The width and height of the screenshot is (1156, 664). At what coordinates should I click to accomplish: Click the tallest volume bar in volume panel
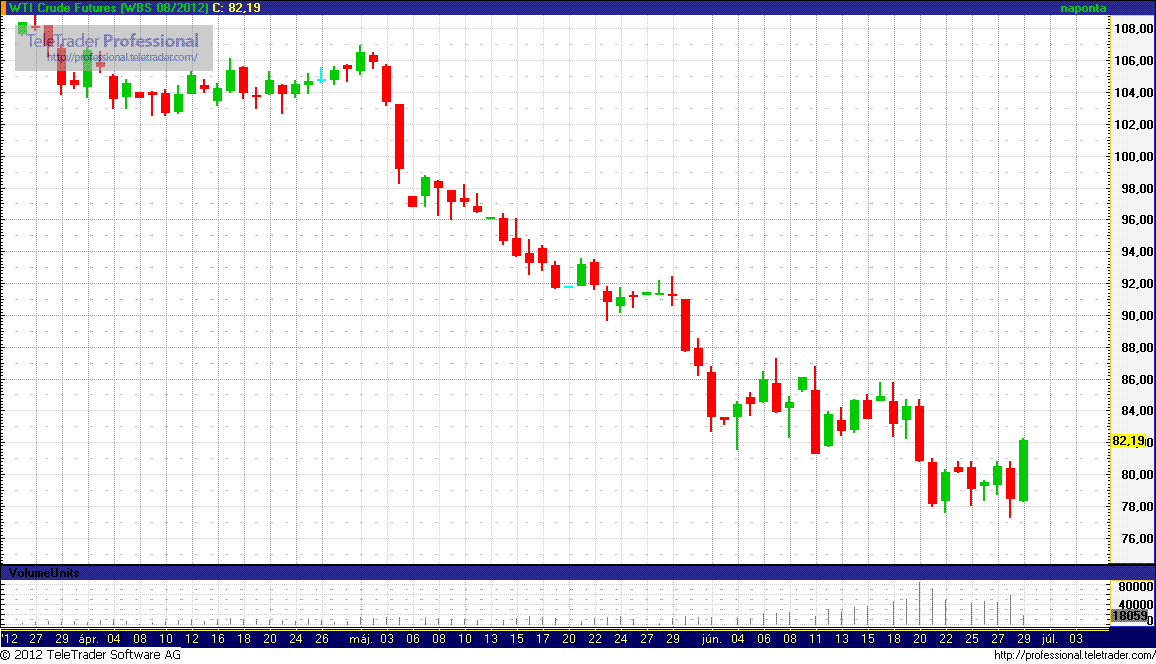(x=919, y=604)
